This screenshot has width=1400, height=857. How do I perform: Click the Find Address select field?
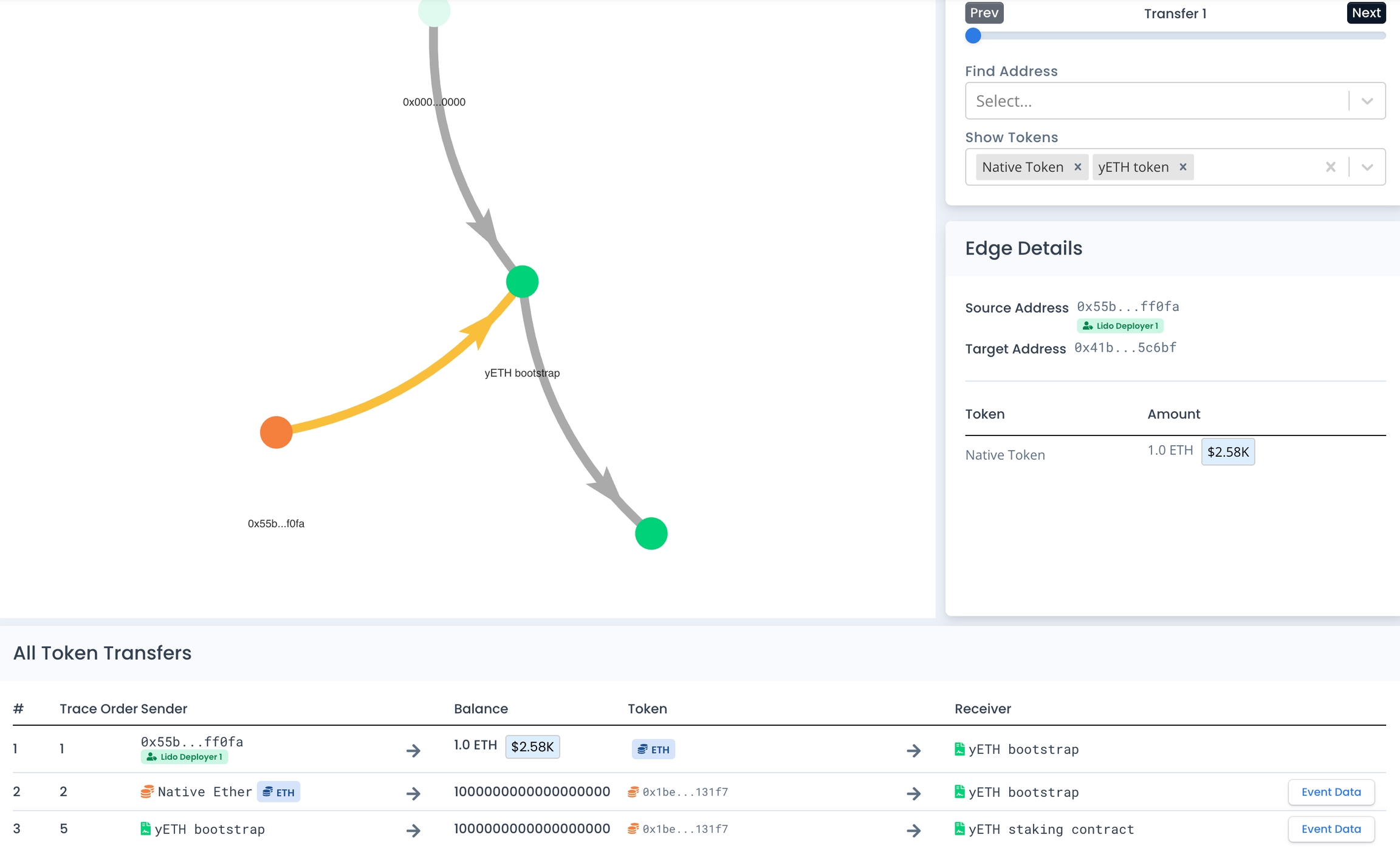pos(1155,101)
